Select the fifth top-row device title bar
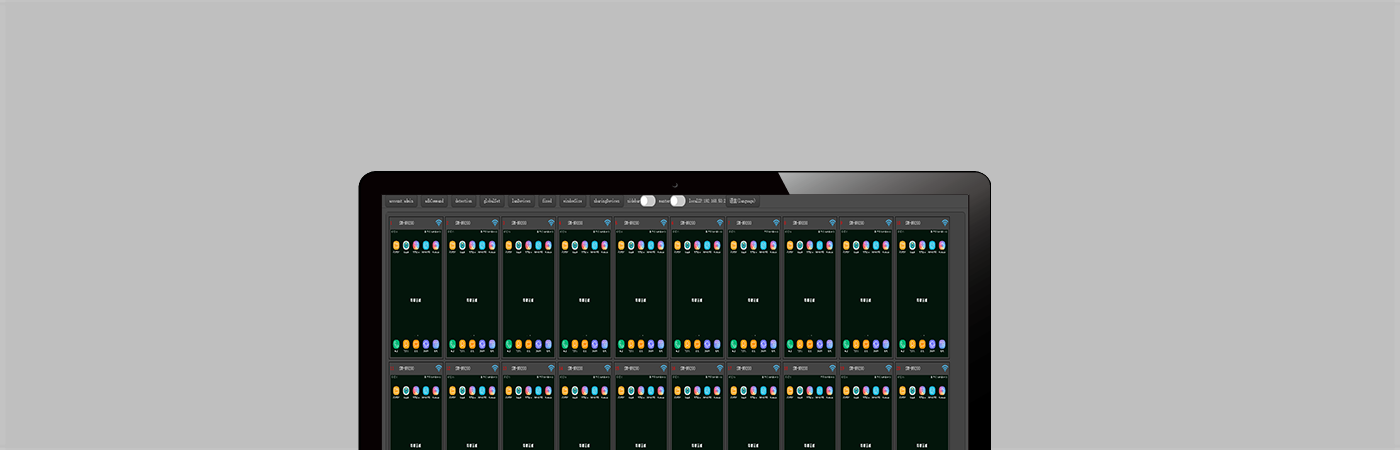Screen dimensions: 1400x450 click(641, 223)
